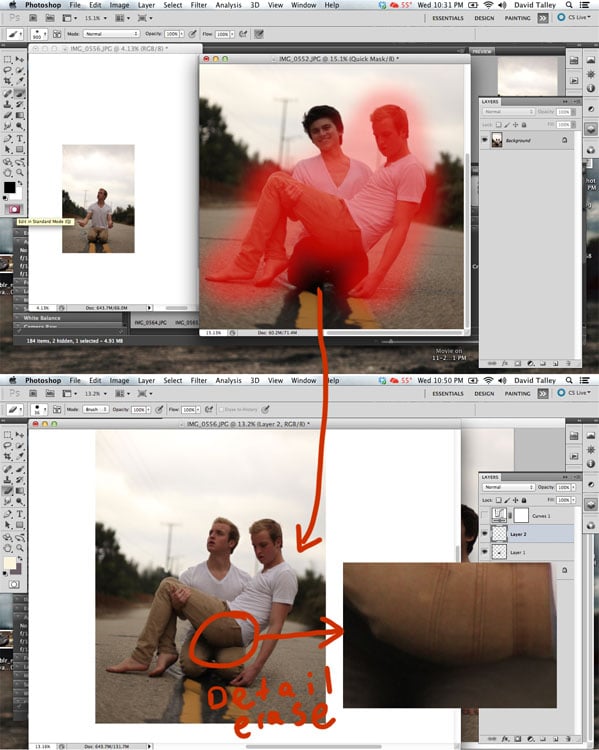Screen dimensions: 599x750
Task: Open the Normal blend mode dropdown above Curves 1
Action: (x=508, y=487)
